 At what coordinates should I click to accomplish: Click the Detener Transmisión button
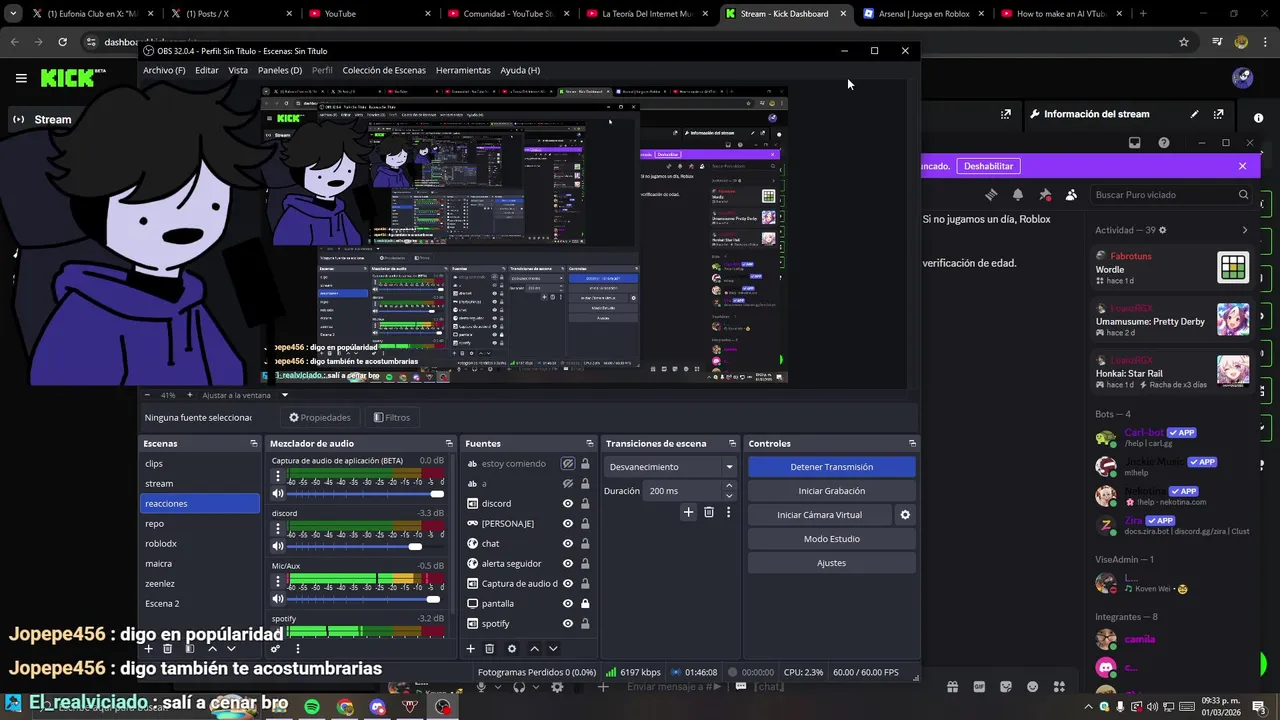832,467
